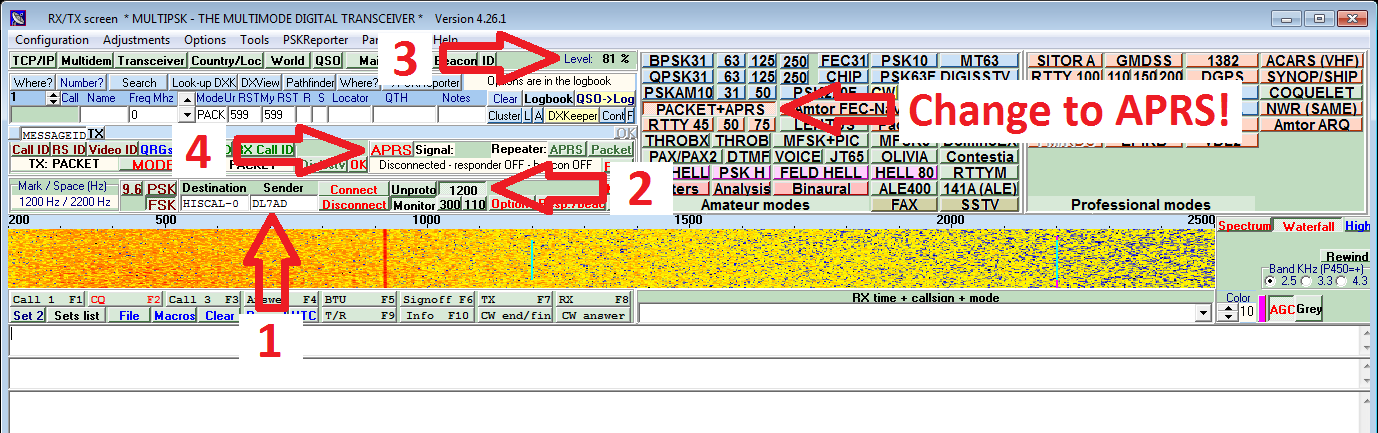
Task: Select the FEC31 mode
Action: (x=844, y=61)
